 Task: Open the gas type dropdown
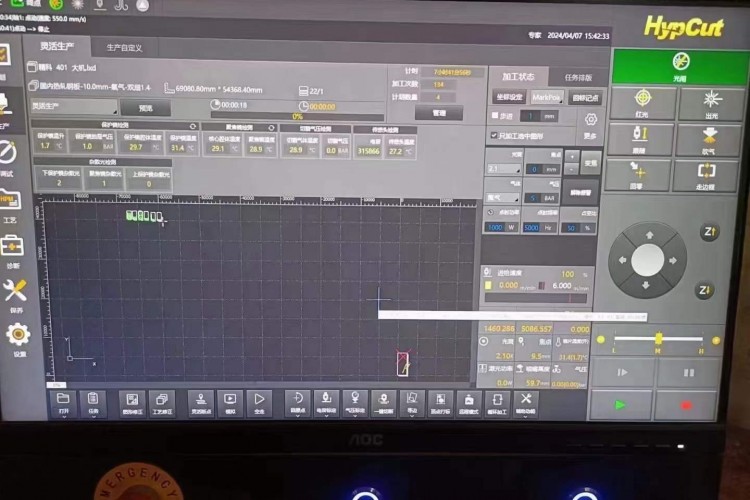coord(503,197)
